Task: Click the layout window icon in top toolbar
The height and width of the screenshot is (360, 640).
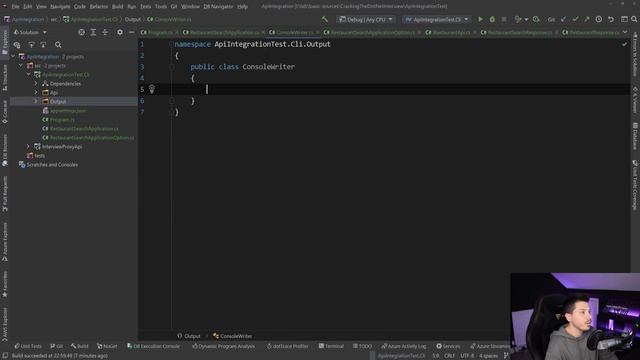Action: (624, 19)
